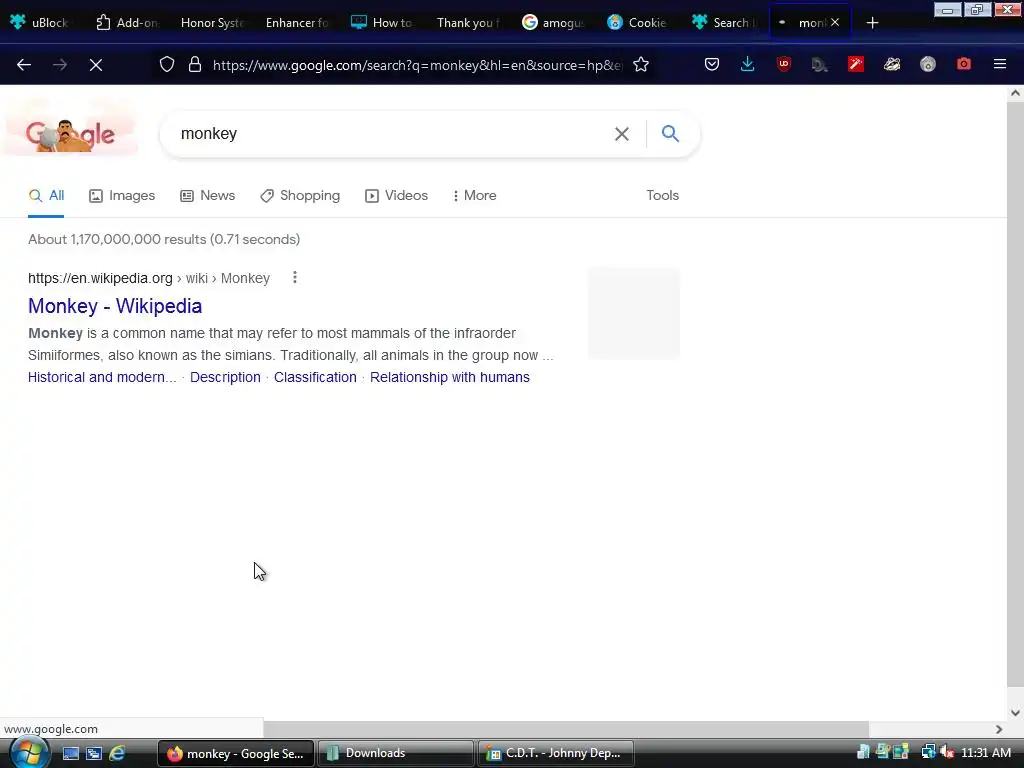Open Relationship with humans sublink
The image size is (1024, 768).
pyautogui.click(x=450, y=377)
